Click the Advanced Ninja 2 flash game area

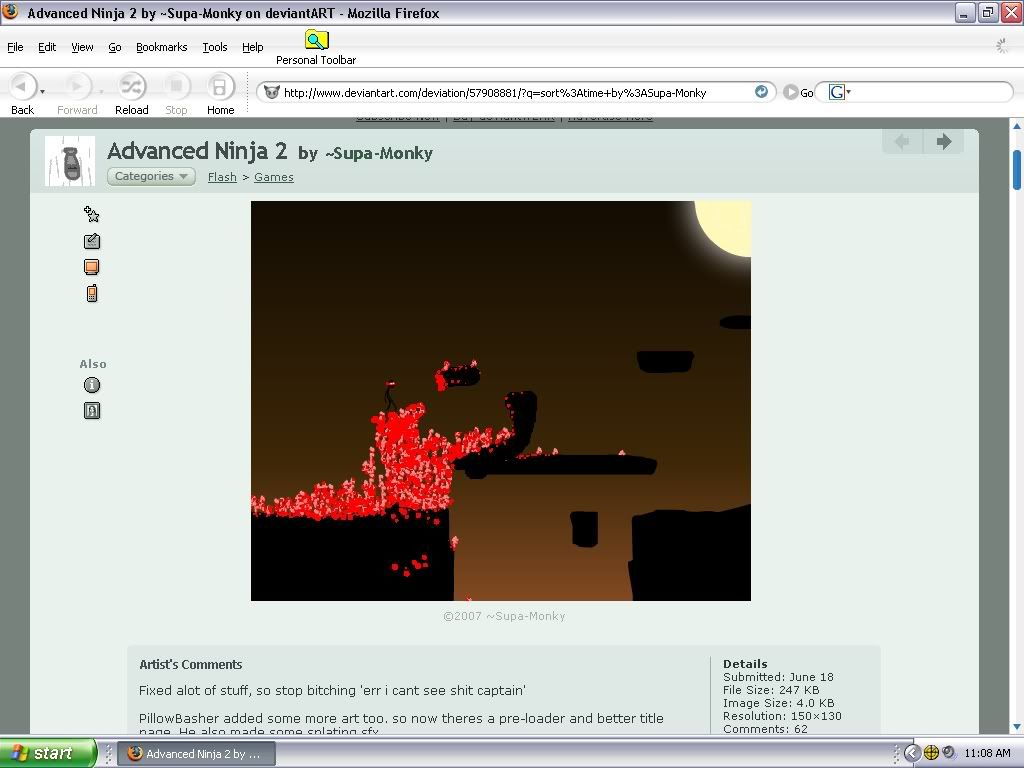(501, 401)
